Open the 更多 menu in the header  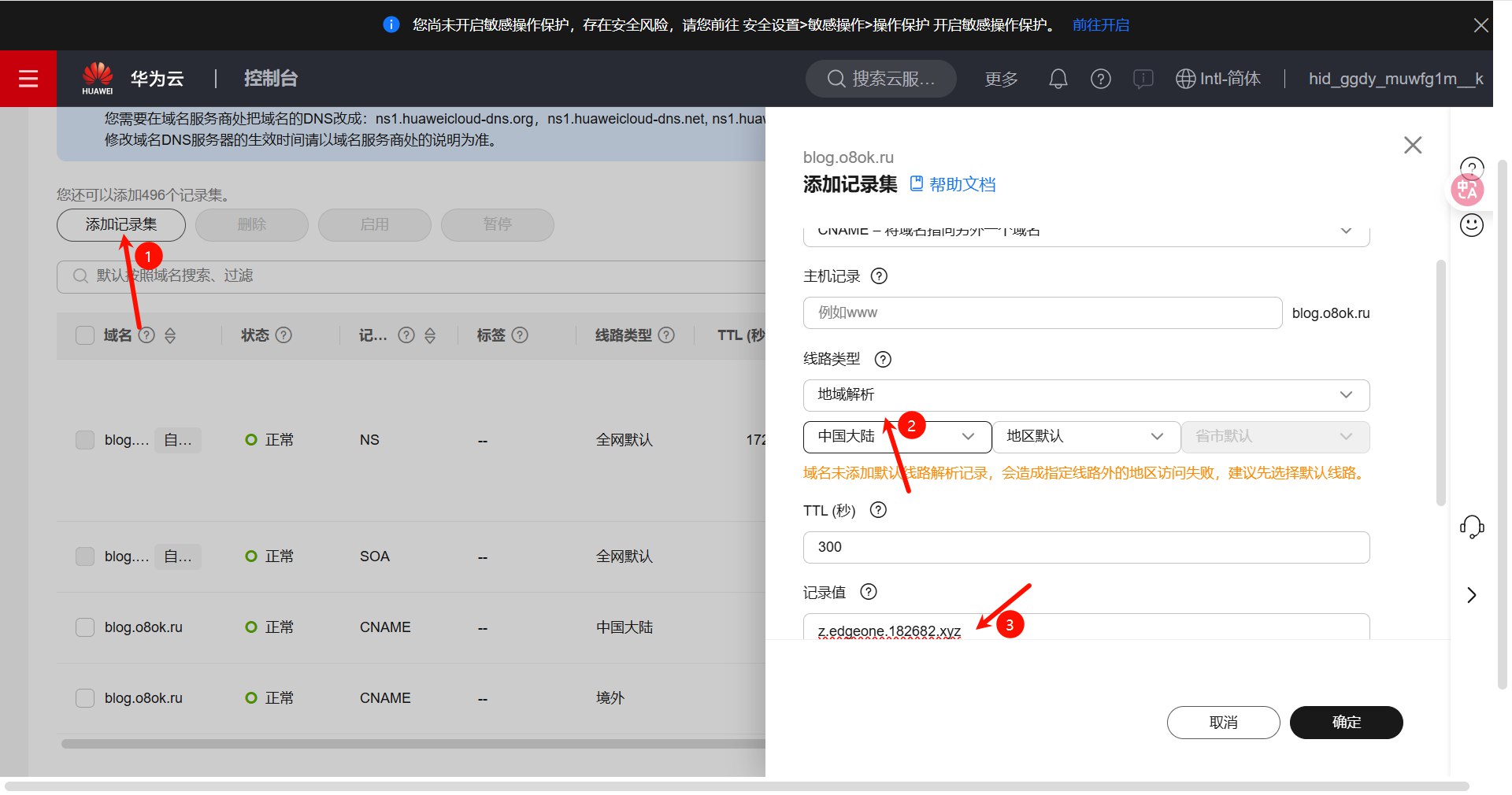(1001, 79)
